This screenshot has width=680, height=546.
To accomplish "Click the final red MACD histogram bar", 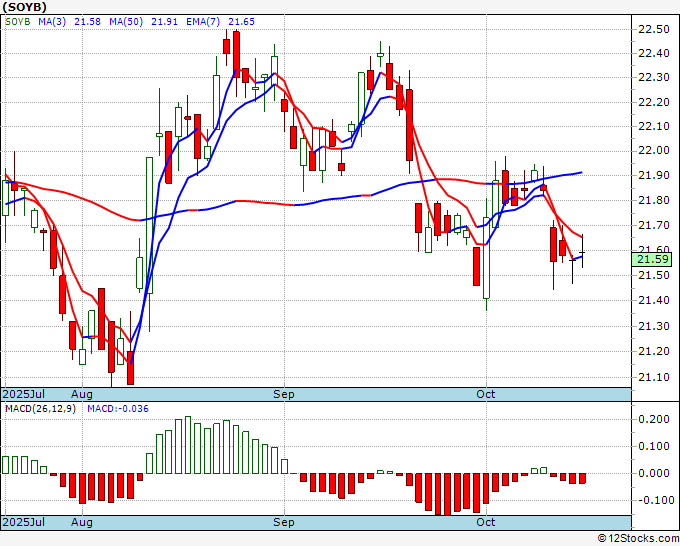I will 582,478.
